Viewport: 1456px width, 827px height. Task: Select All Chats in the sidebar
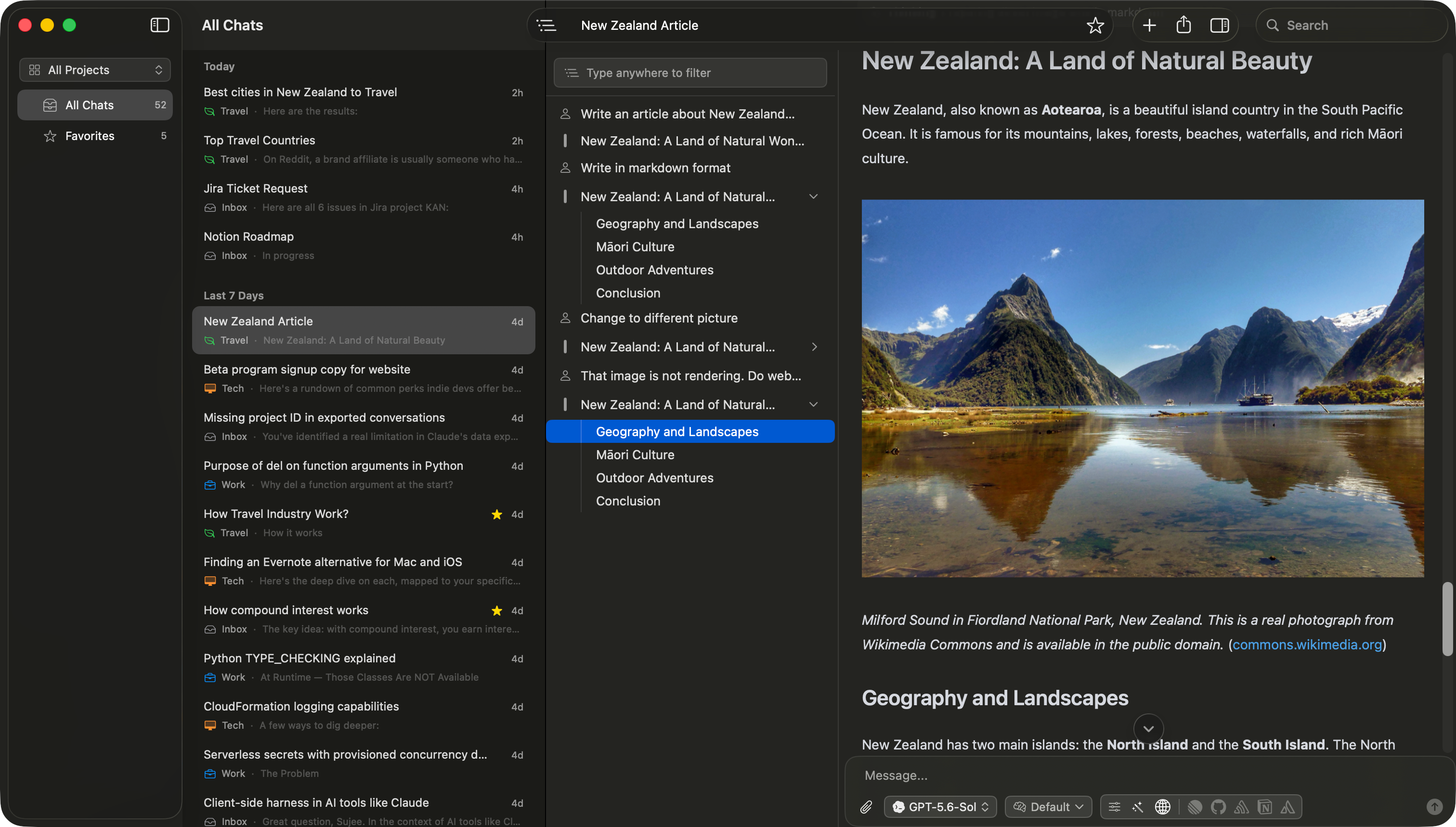(95, 105)
